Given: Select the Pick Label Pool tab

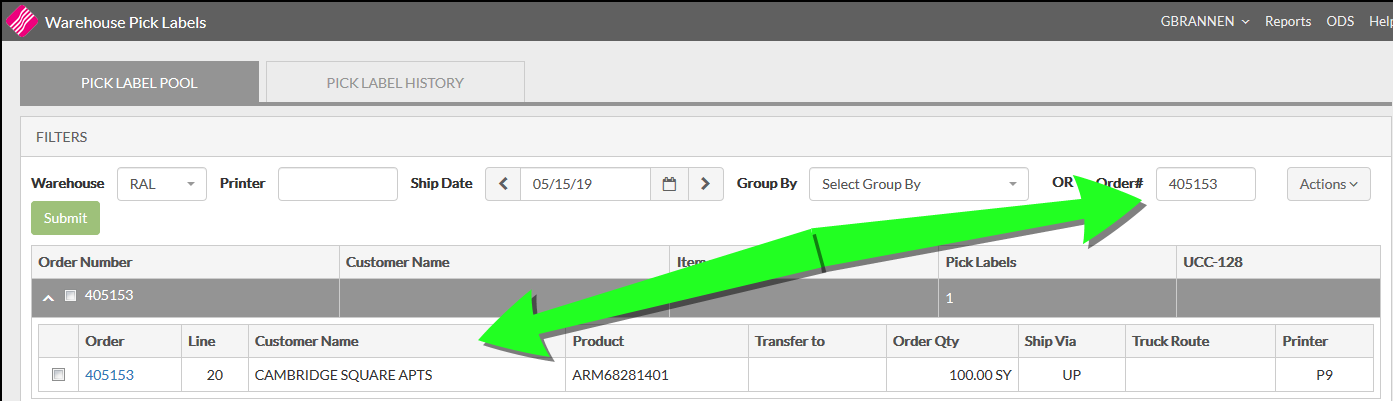Looking at the screenshot, I should (139, 83).
